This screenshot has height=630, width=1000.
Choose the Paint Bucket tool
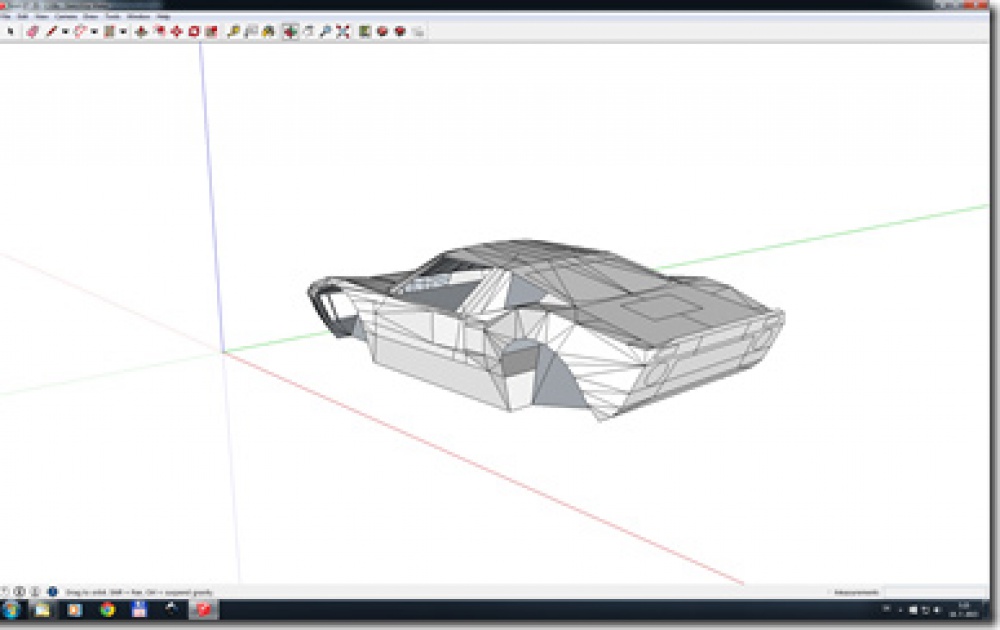tap(268, 31)
